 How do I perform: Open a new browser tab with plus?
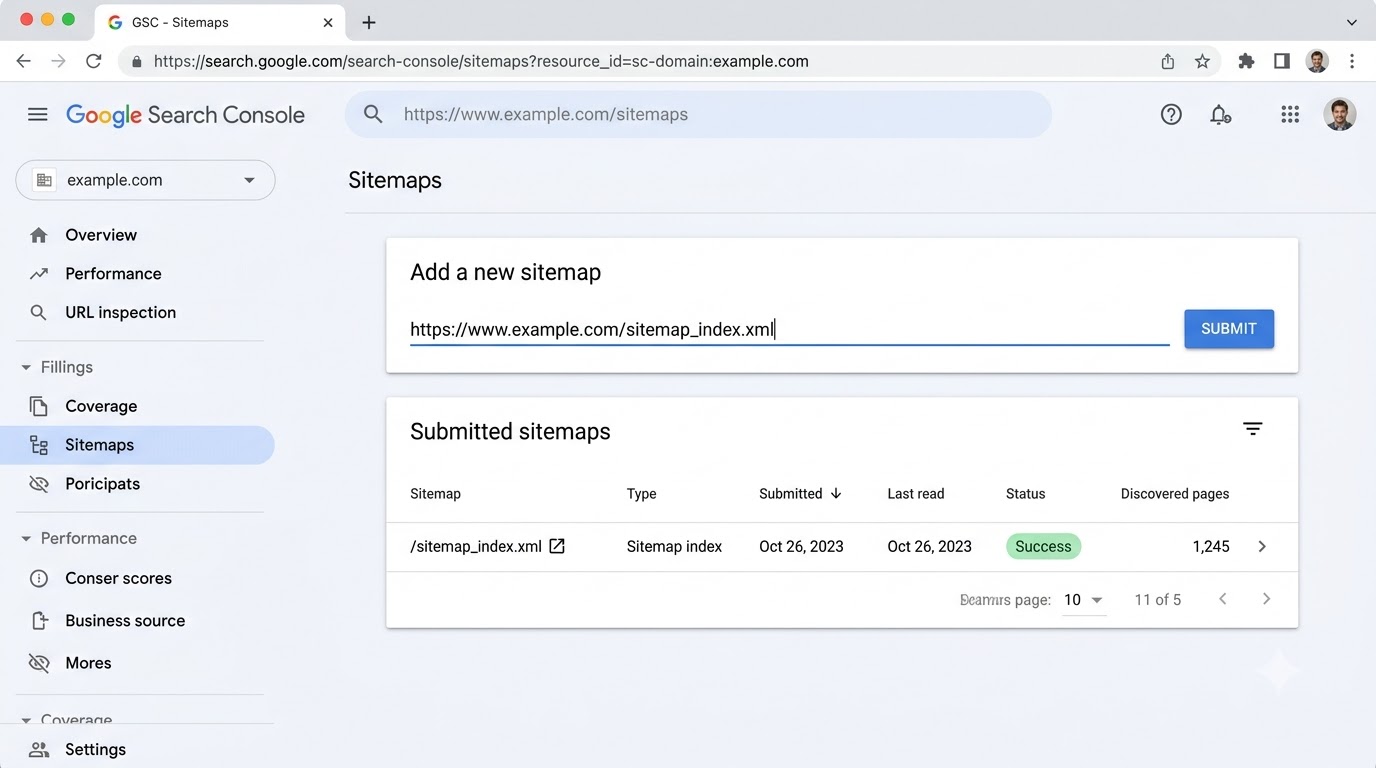coord(369,22)
